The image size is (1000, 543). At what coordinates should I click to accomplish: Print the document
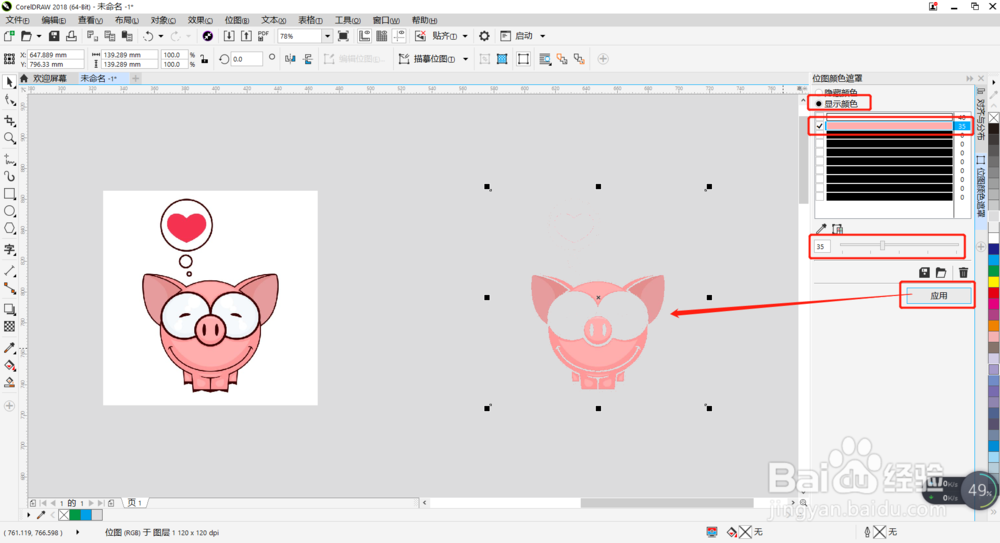pos(71,36)
